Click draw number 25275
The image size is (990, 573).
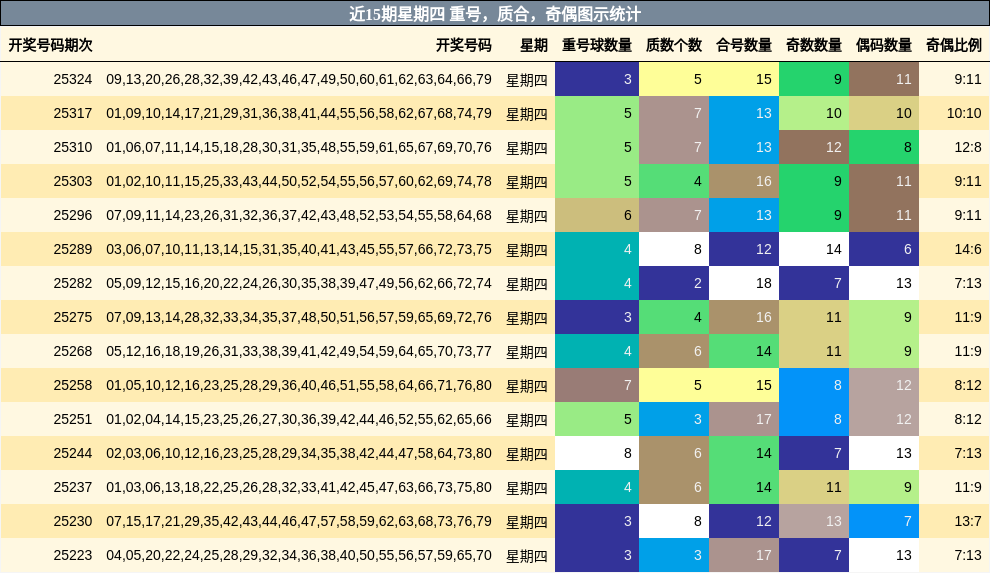tap(73, 317)
